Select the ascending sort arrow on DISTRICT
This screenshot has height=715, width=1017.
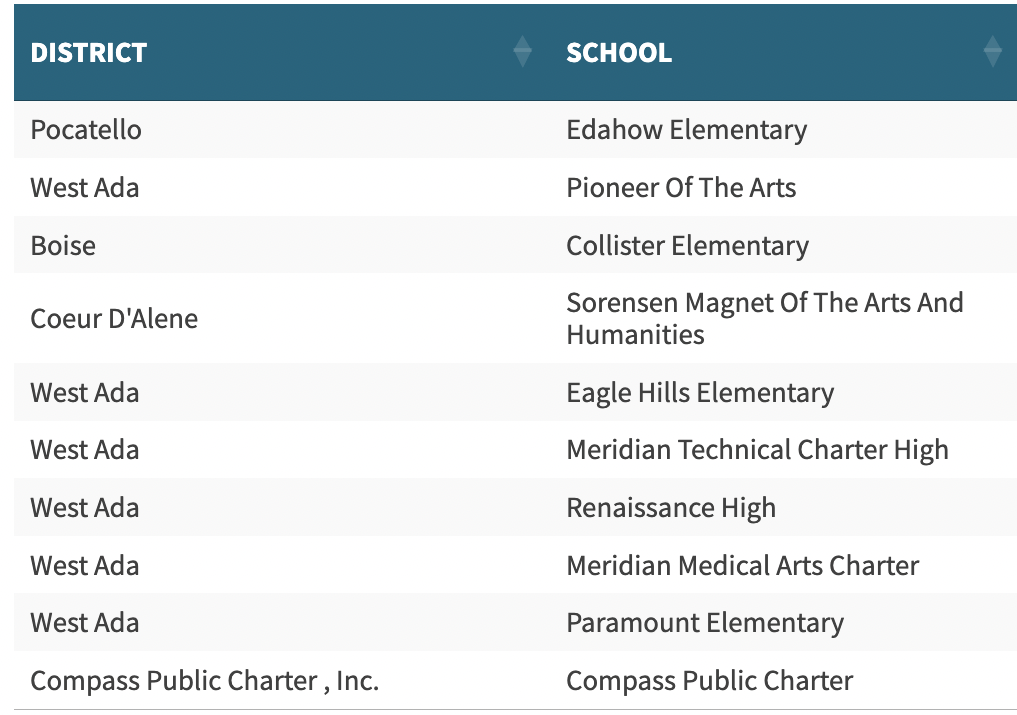click(523, 43)
